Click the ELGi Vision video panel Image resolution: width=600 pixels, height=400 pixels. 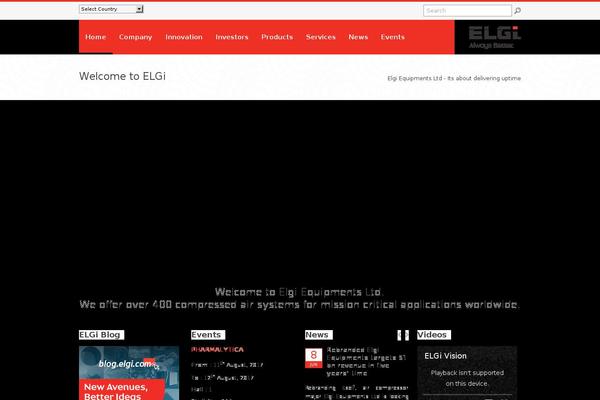(x=467, y=373)
